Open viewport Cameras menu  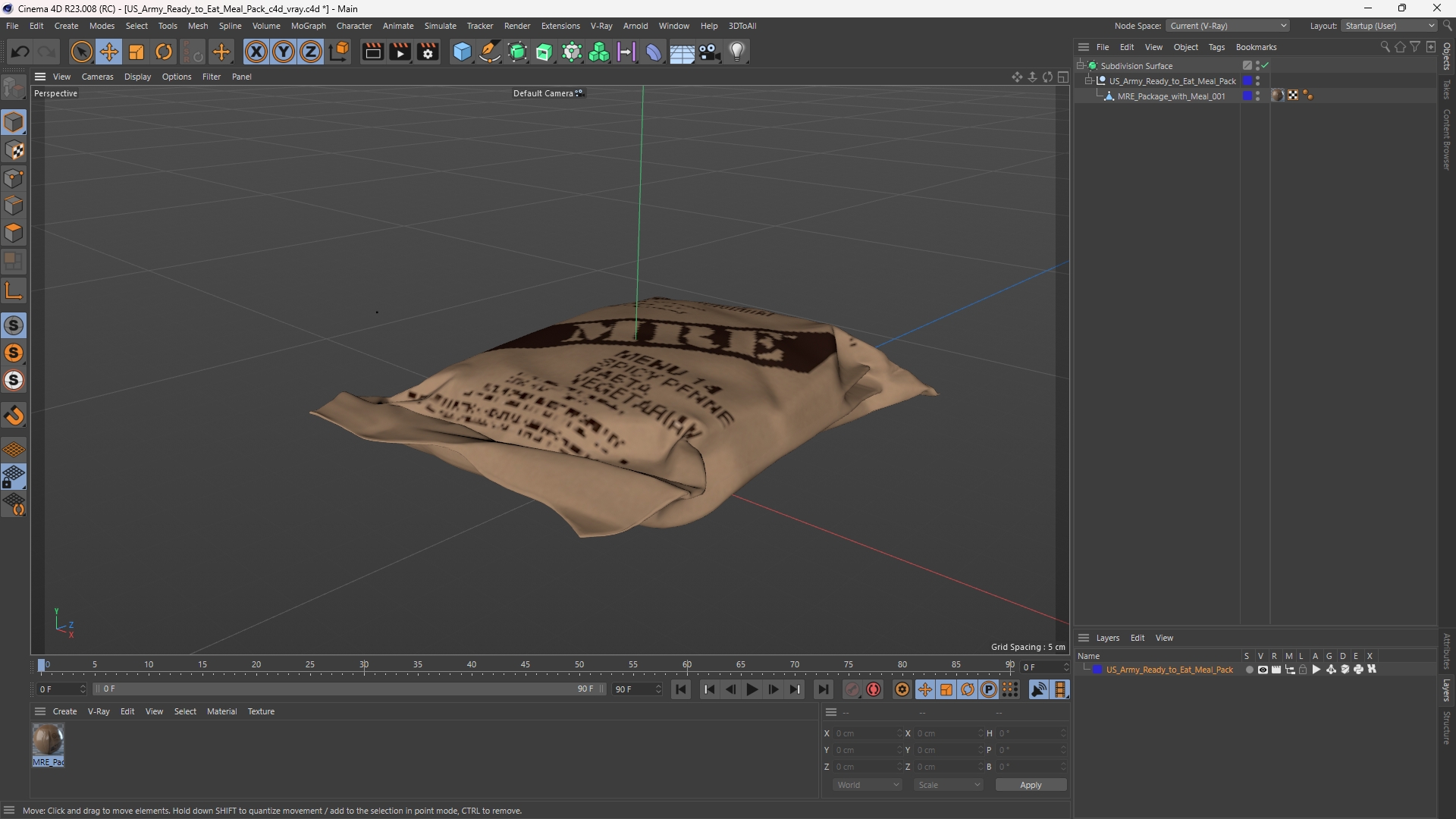click(x=97, y=77)
